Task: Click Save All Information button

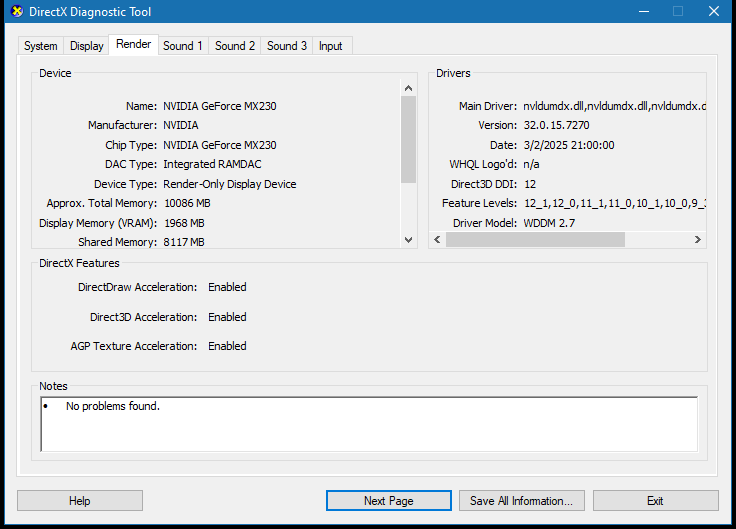Action: (521, 501)
